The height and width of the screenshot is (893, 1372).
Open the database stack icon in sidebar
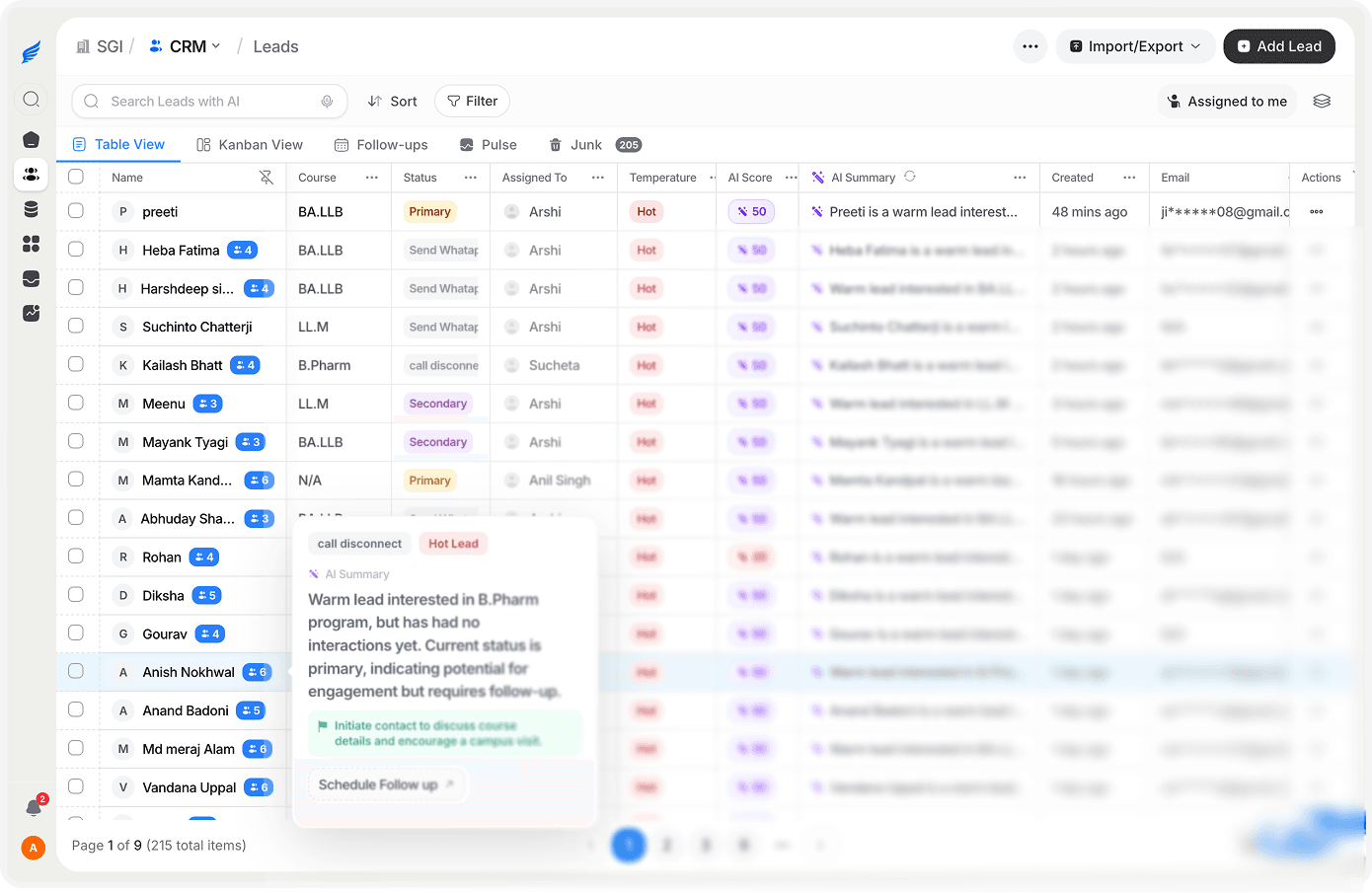[x=32, y=209]
